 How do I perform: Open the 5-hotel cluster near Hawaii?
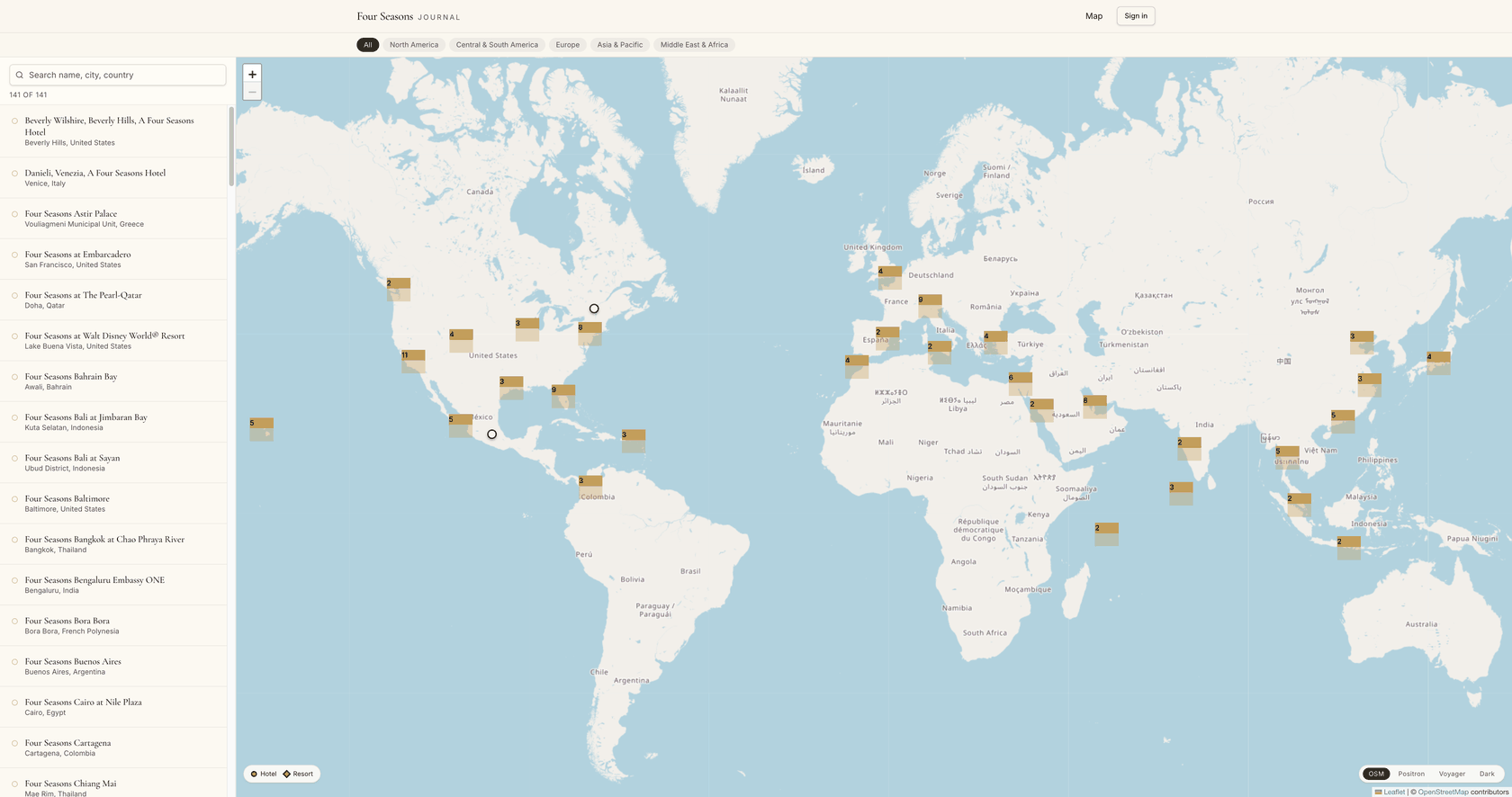[261, 429]
